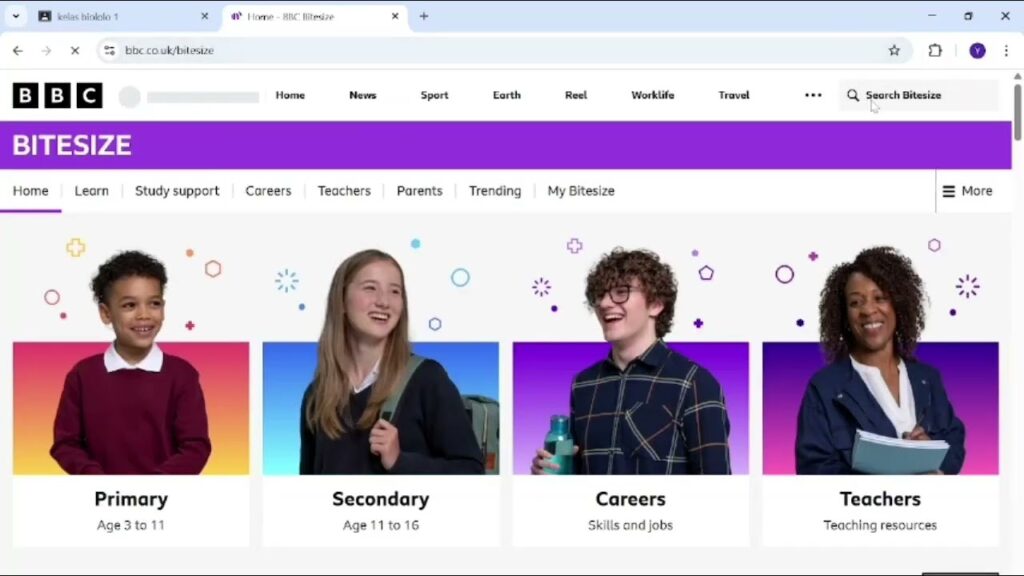Expand the More hamburger menu
This screenshot has height=576, width=1024.
(x=967, y=191)
